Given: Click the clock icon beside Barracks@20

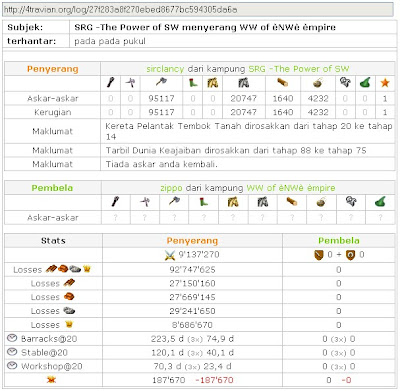Looking at the screenshot, I should pos(12,338).
